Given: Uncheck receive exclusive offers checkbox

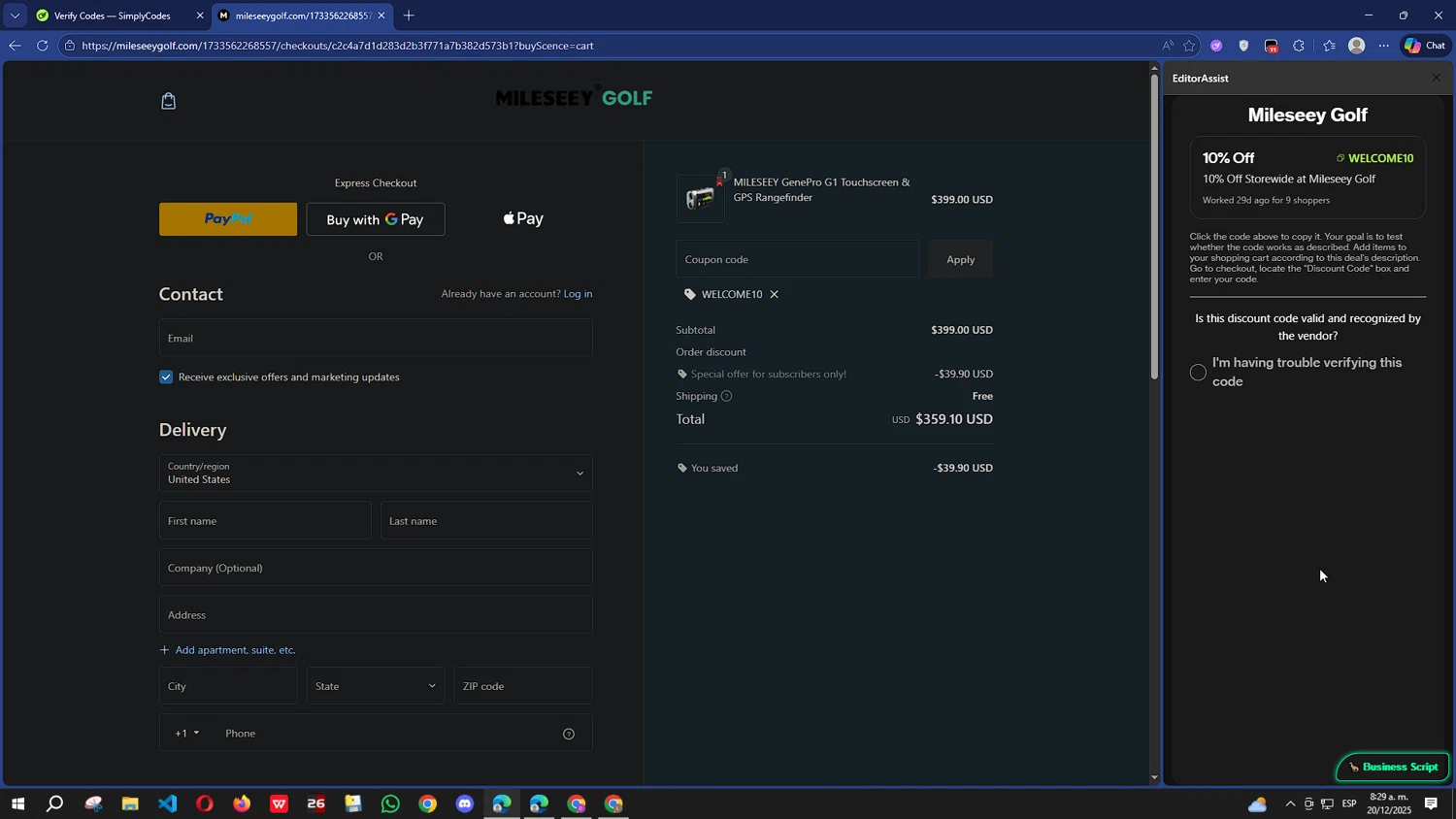Looking at the screenshot, I should pyautogui.click(x=166, y=377).
